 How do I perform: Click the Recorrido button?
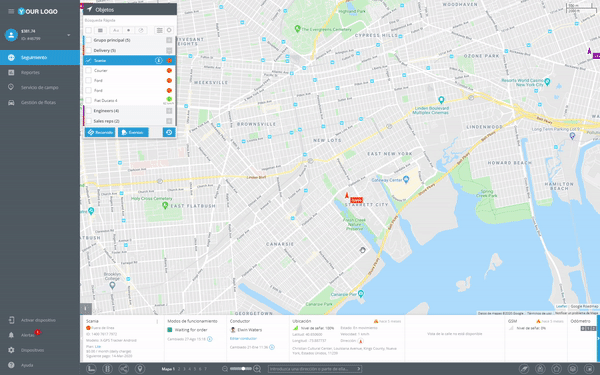[x=100, y=132]
